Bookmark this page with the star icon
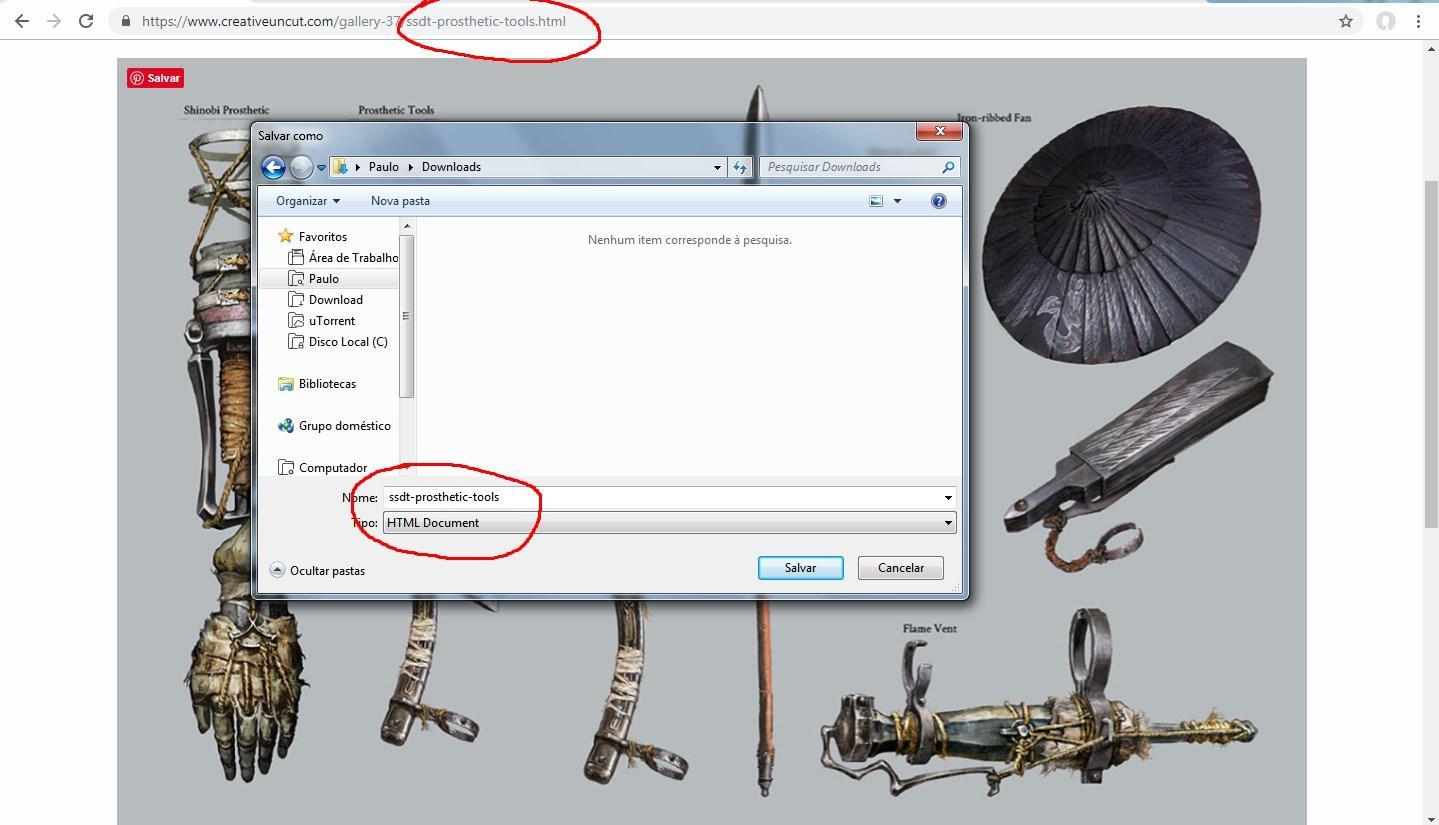The width and height of the screenshot is (1439, 825). 1346,21
